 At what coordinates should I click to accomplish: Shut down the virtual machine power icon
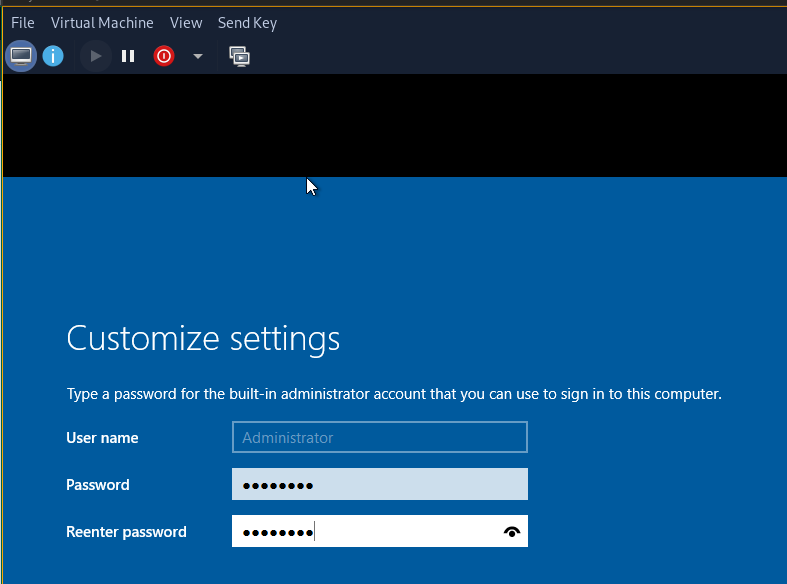[164, 56]
